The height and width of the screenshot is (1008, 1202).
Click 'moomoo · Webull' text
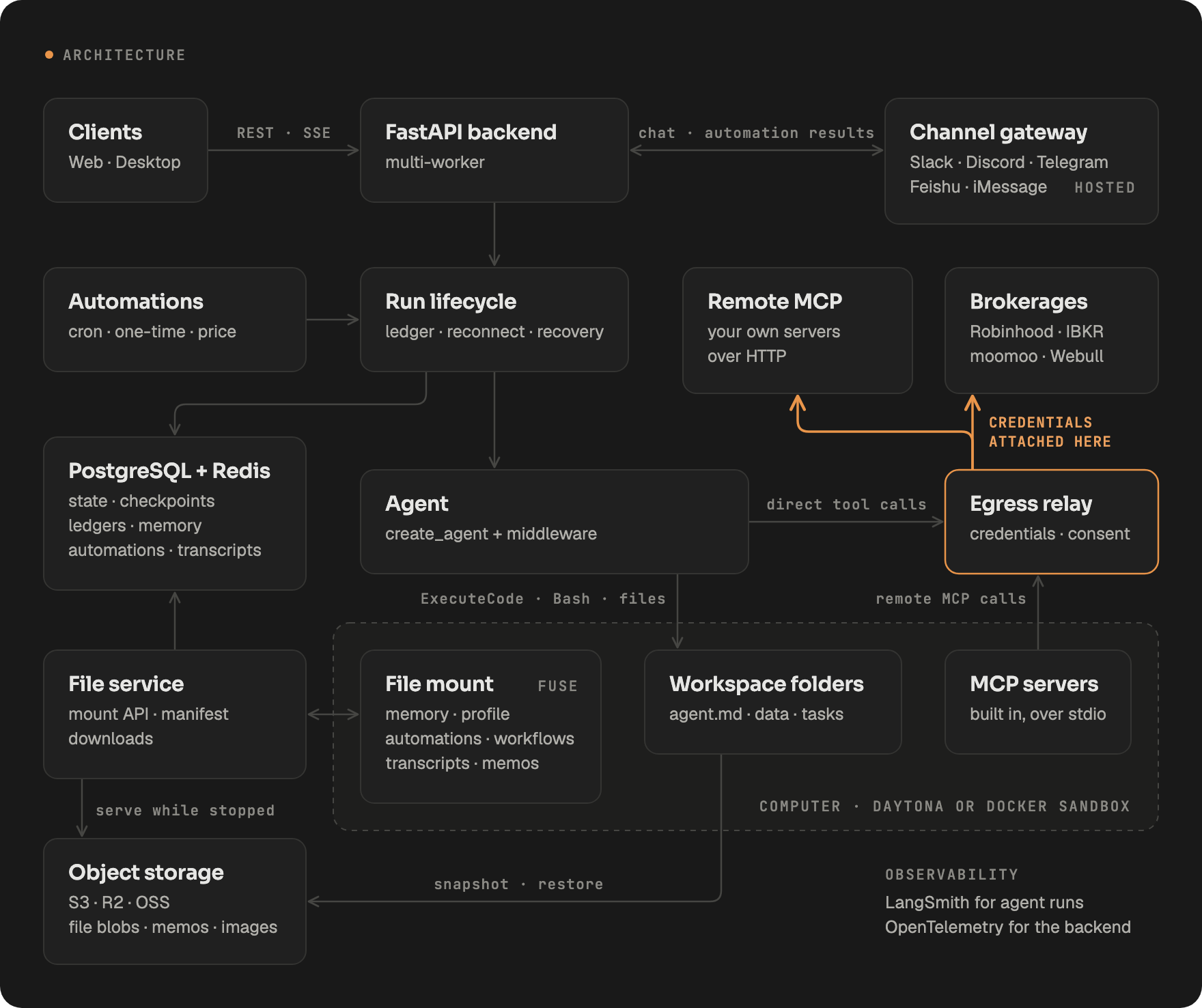point(1037,356)
